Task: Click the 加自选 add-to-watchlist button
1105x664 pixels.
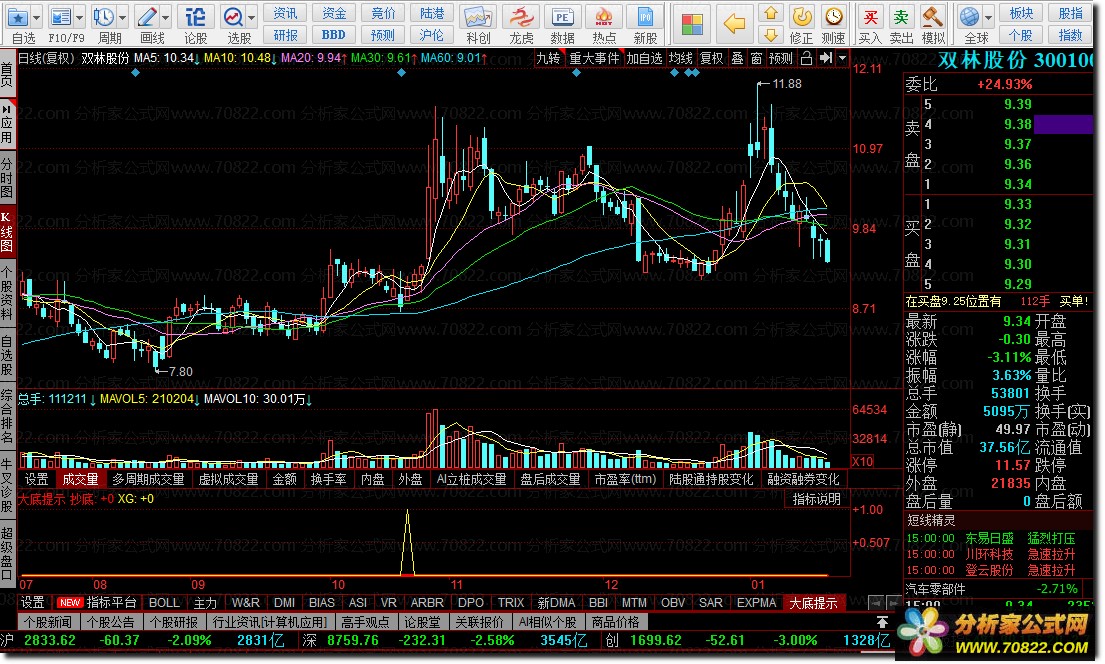Action: (x=644, y=58)
